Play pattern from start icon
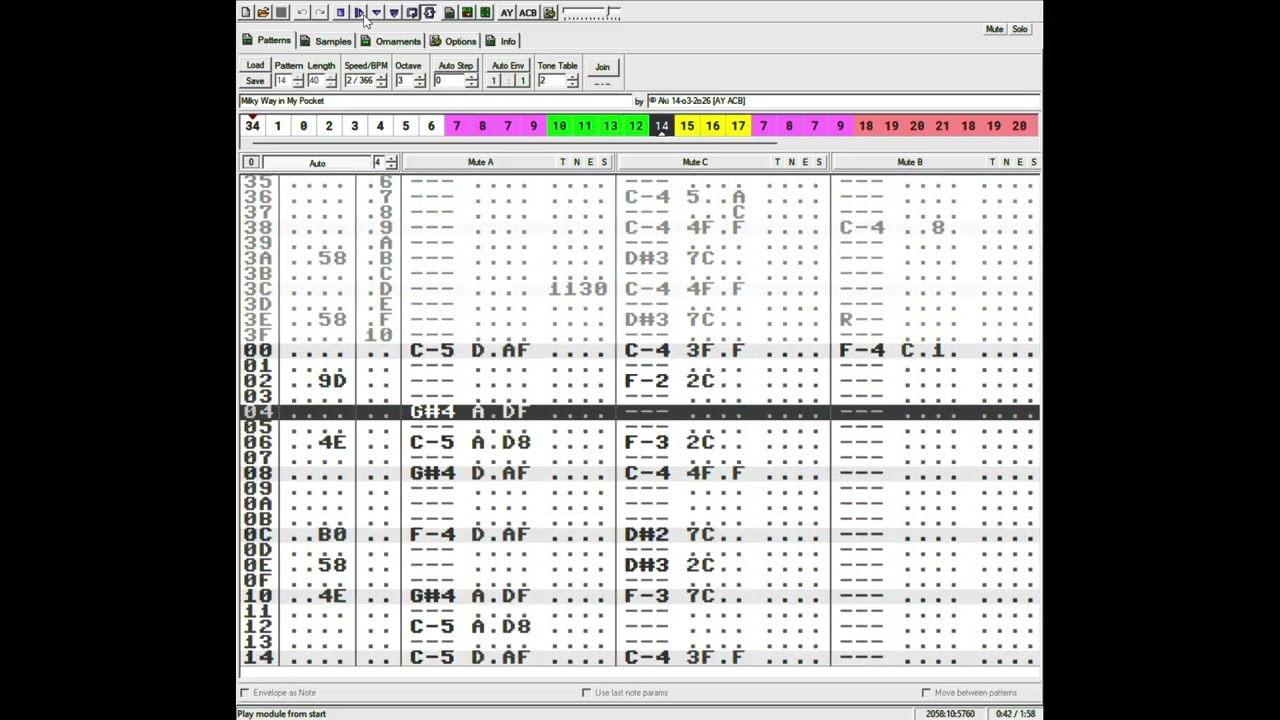Image resolution: width=1280 pixels, height=720 pixels. click(x=394, y=12)
